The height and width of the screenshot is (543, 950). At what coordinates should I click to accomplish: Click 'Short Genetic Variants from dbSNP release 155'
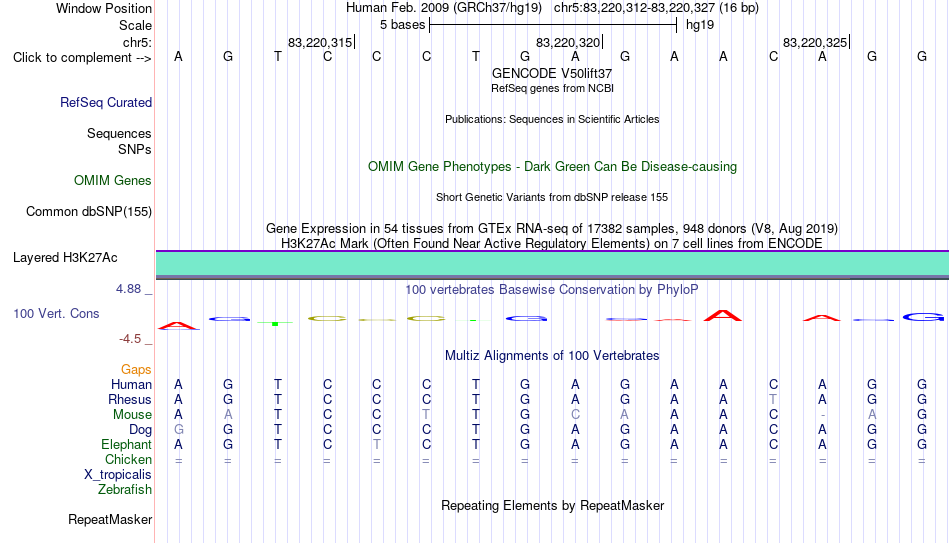pyautogui.click(x=552, y=198)
